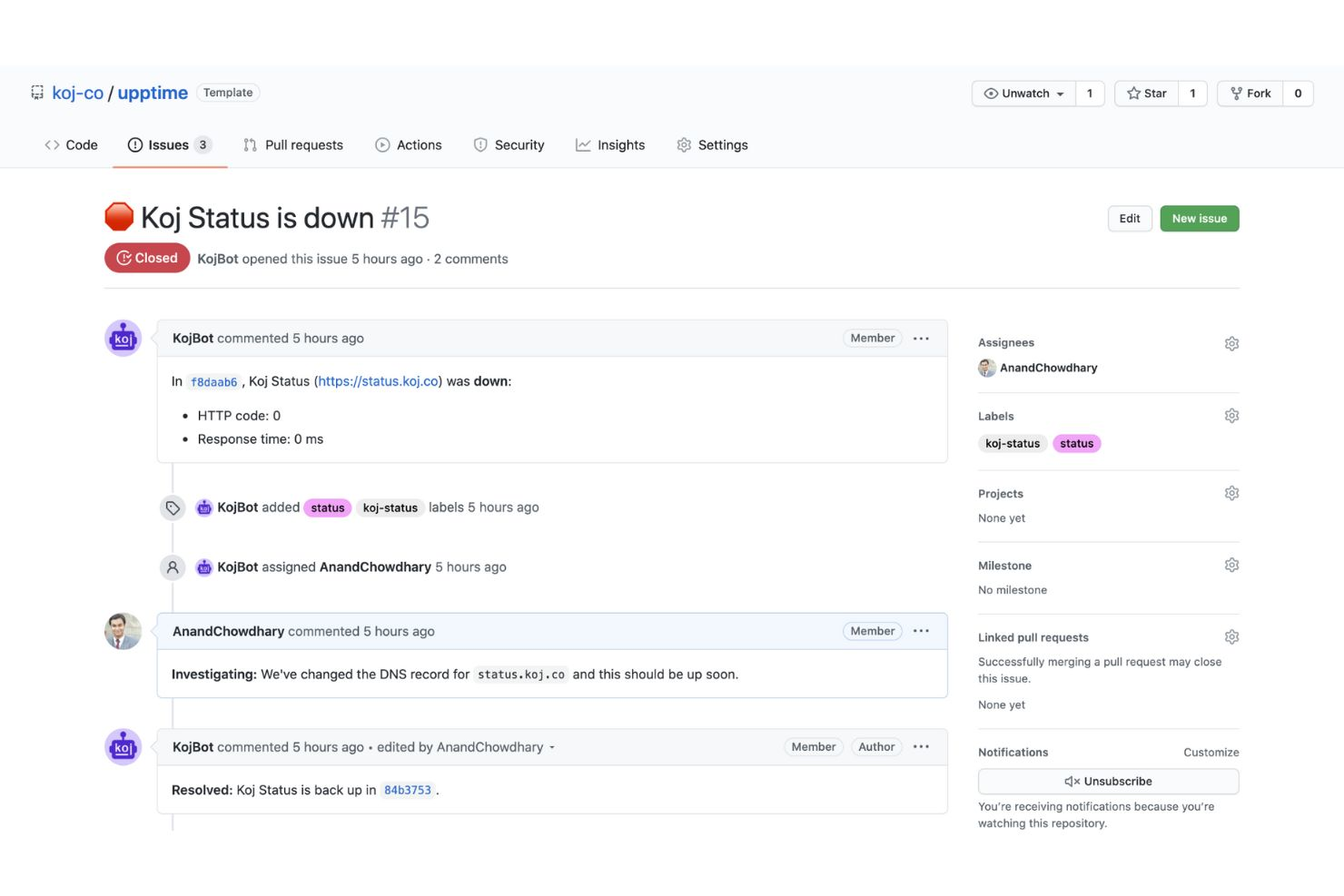Expand the edited by AnandChowdhary history dropdown
The height and width of the screenshot is (896, 1344).
pos(466,747)
